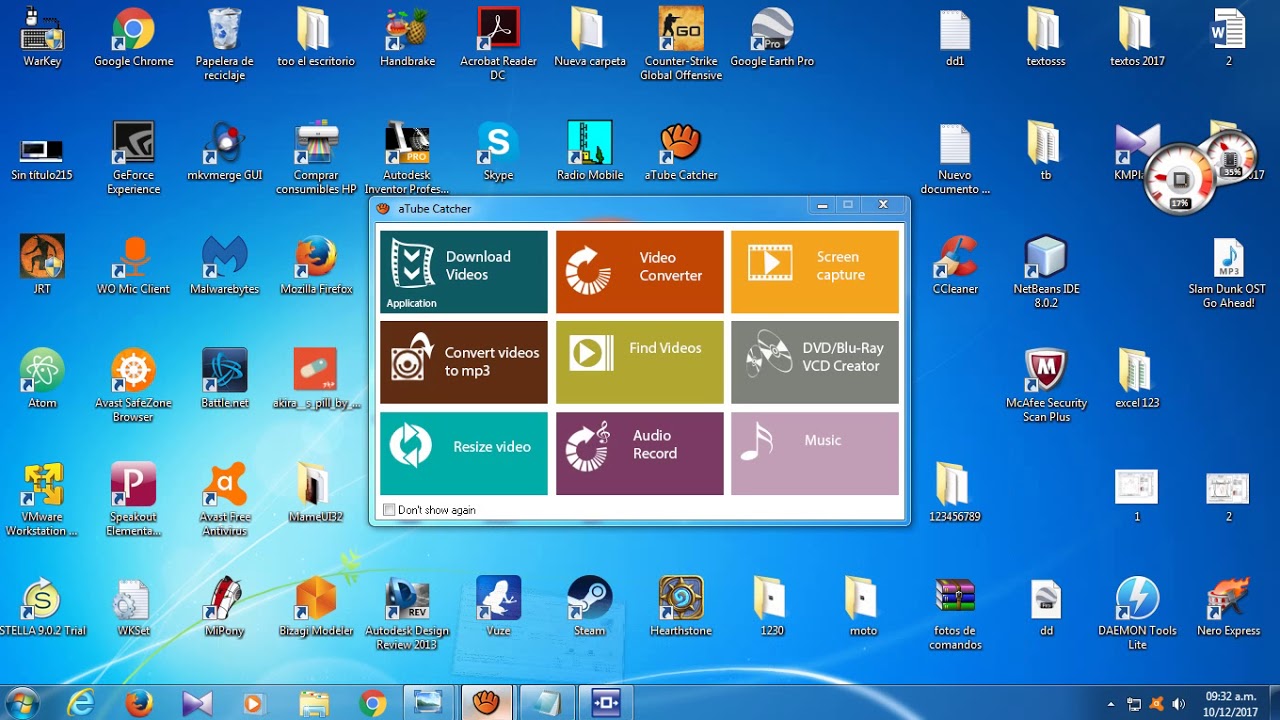Select the Google Chrome desktop shortcut
1280x720 pixels.
[133, 38]
